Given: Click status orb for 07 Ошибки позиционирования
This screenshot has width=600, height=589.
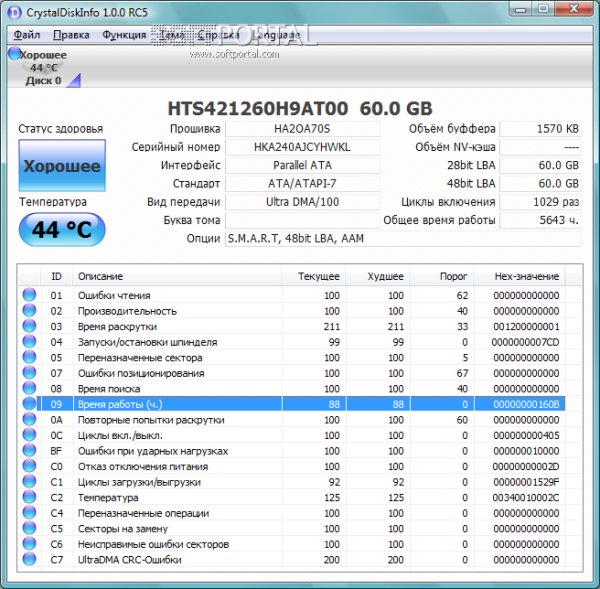Looking at the screenshot, I should [29, 372].
